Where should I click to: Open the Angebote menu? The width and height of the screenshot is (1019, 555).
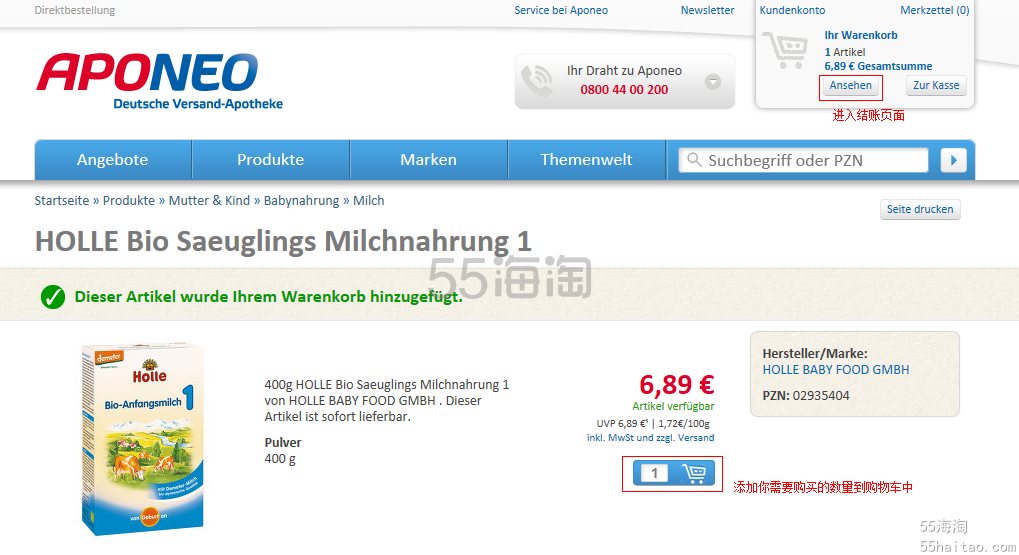coord(113,160)
